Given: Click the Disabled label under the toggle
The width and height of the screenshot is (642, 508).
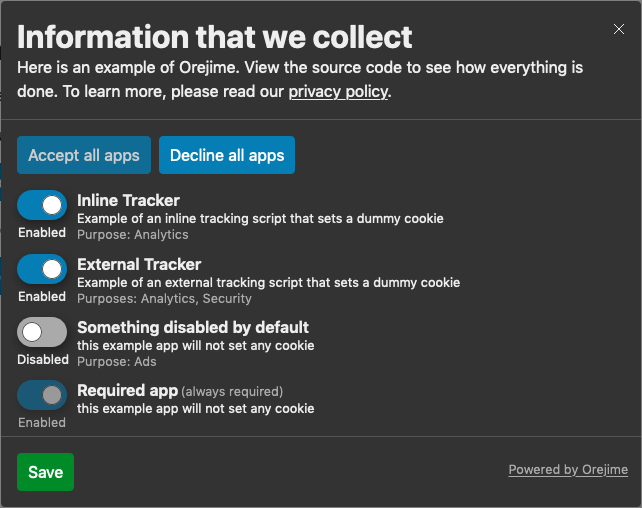Looking at the screenshot, I should (43, 359).
